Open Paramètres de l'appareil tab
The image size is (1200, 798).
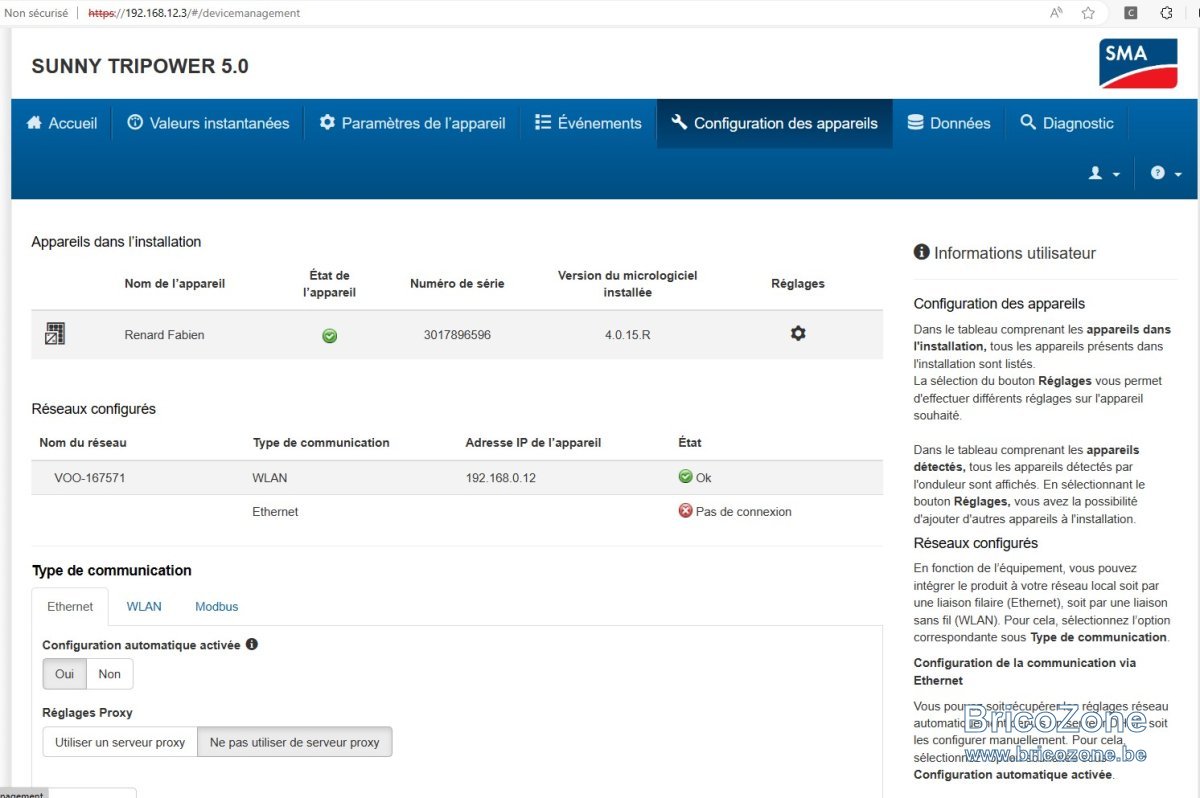[412, 123]
